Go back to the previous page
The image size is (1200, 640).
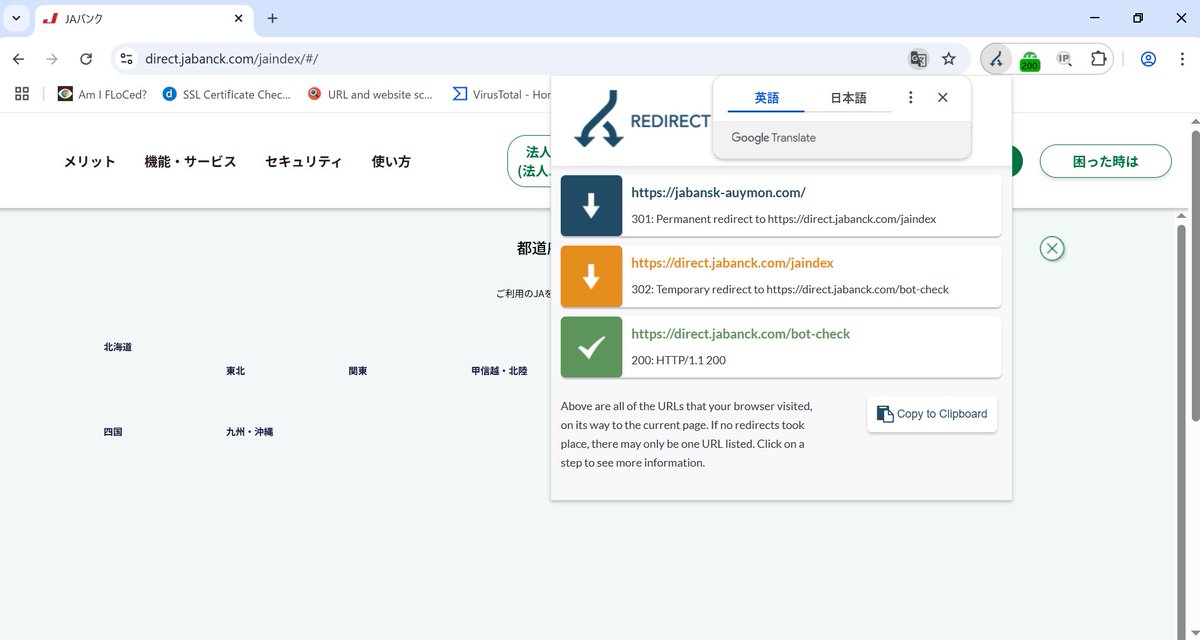point(18,59)
